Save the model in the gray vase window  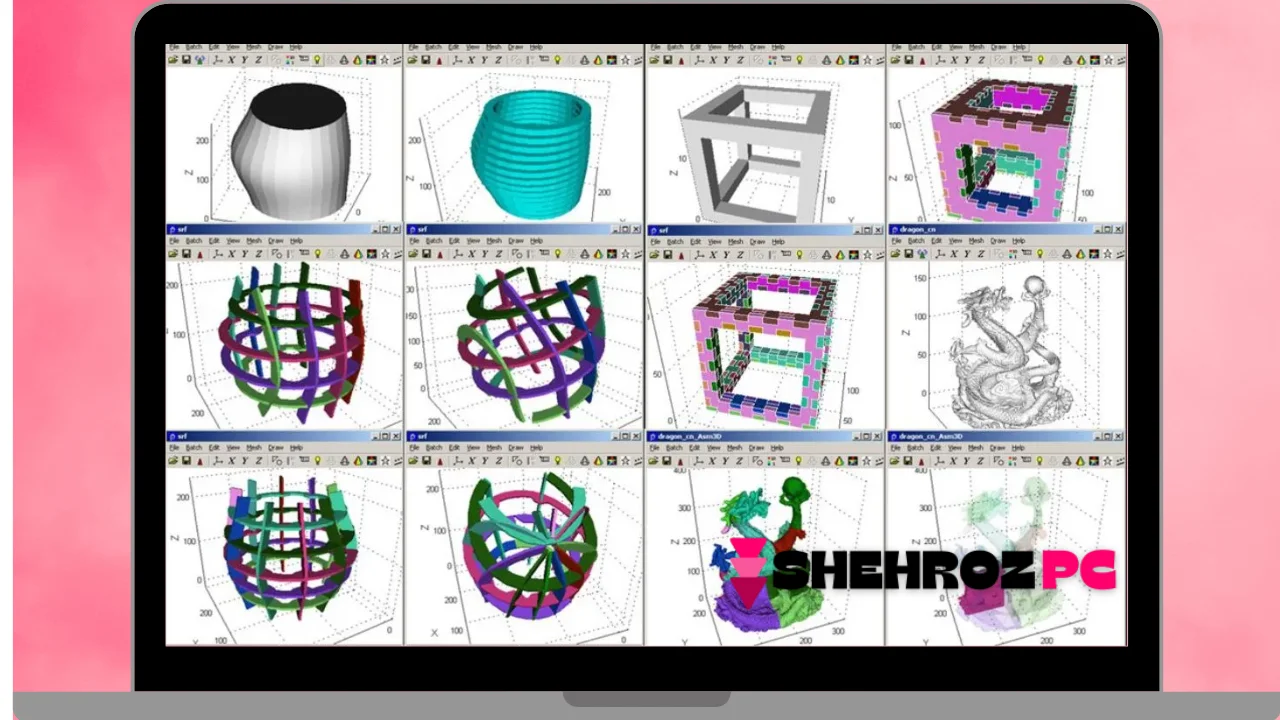[x=186, y=59]
